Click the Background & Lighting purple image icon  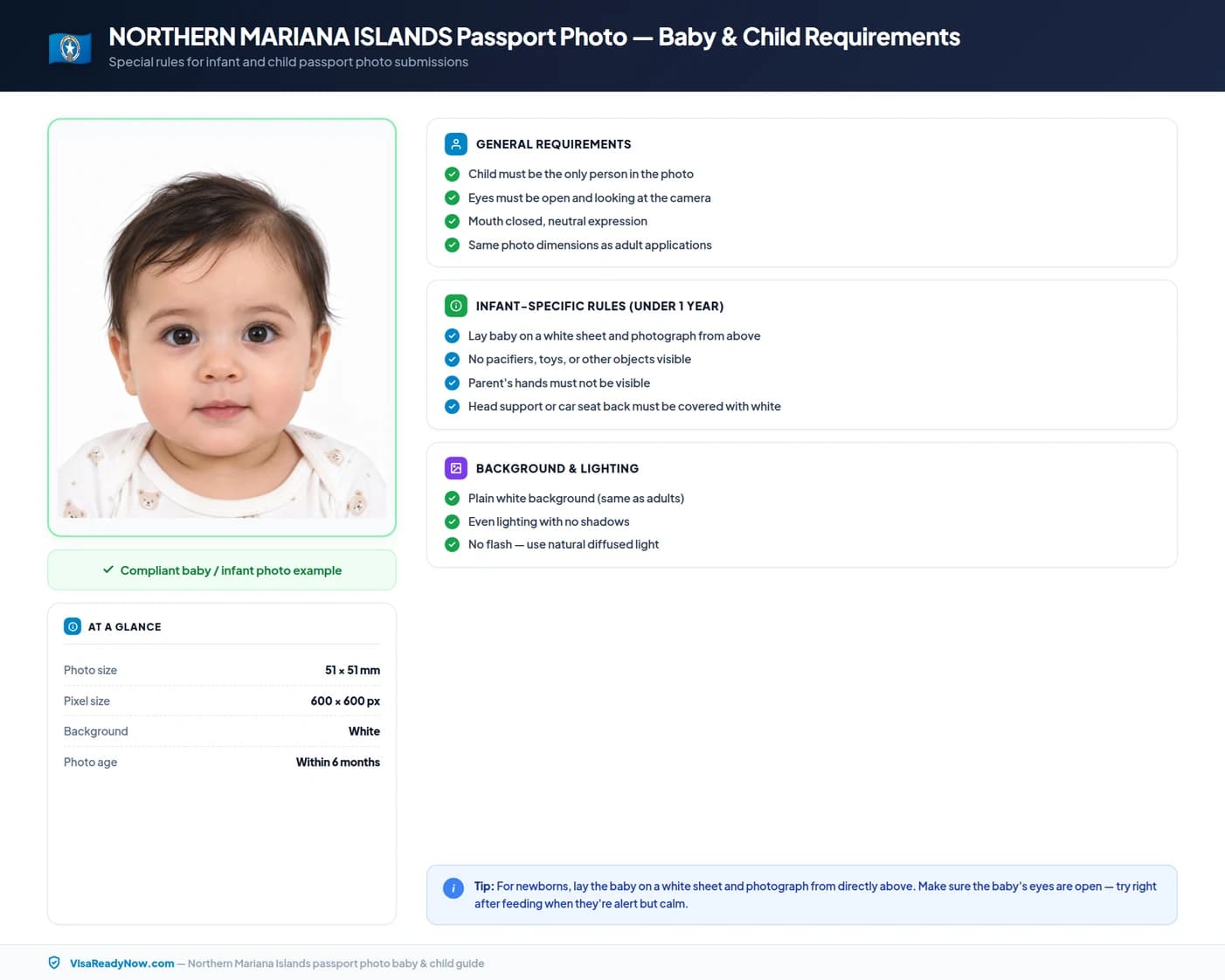456,468
